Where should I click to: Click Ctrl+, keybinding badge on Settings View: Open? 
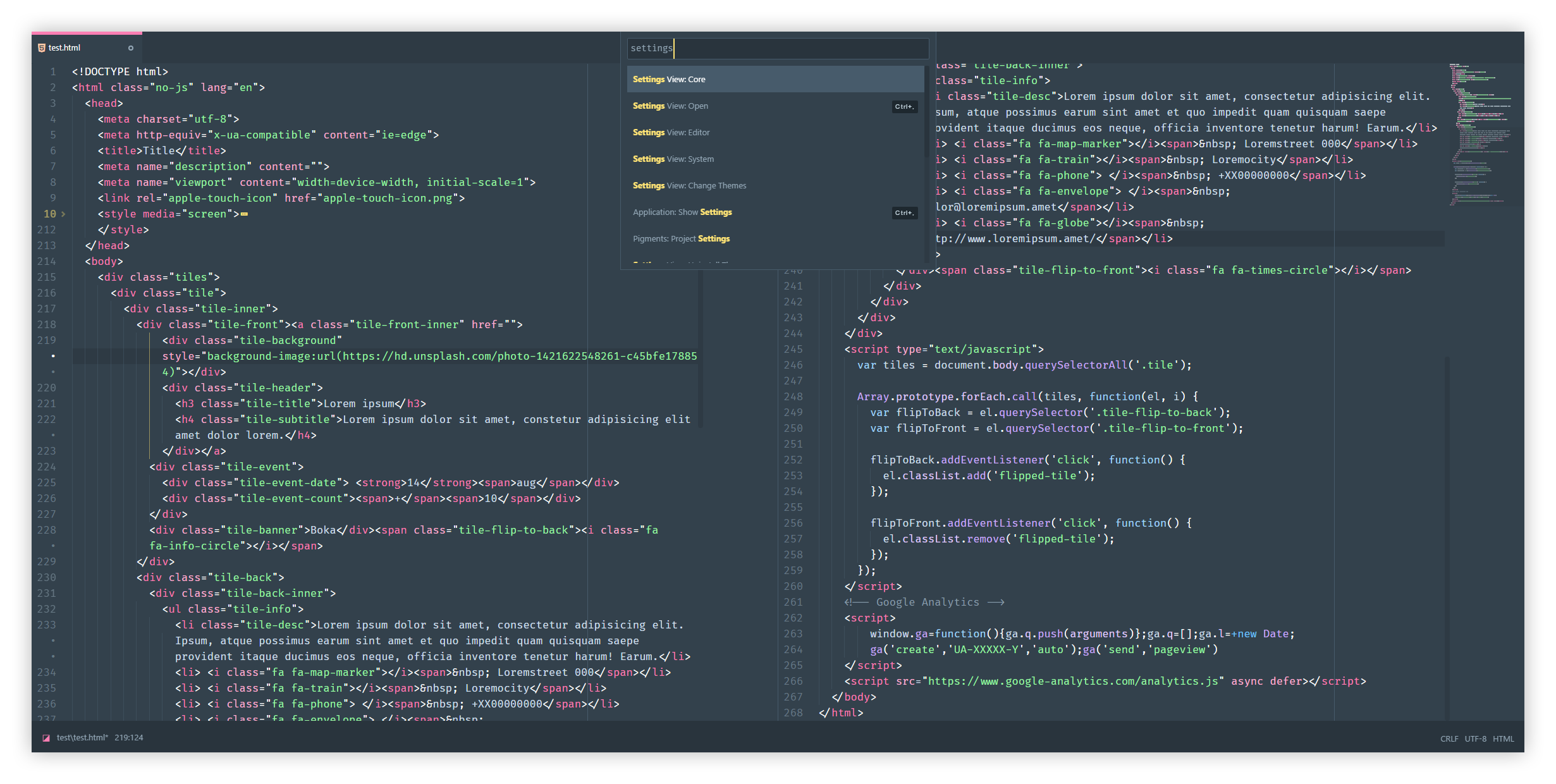[x=904, y=106]
